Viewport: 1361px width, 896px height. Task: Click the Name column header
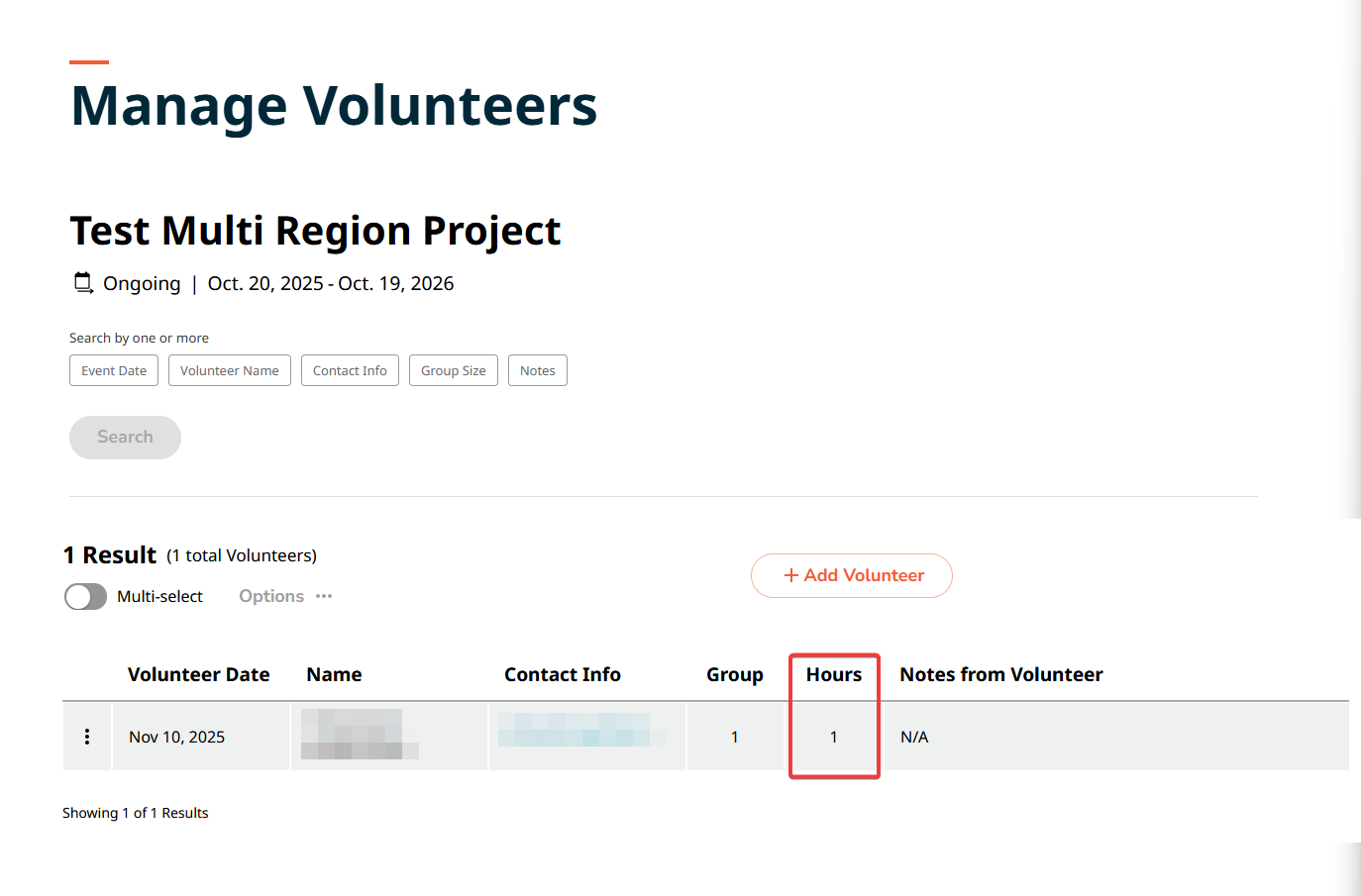pyautogui.click(x=334, y=674)
